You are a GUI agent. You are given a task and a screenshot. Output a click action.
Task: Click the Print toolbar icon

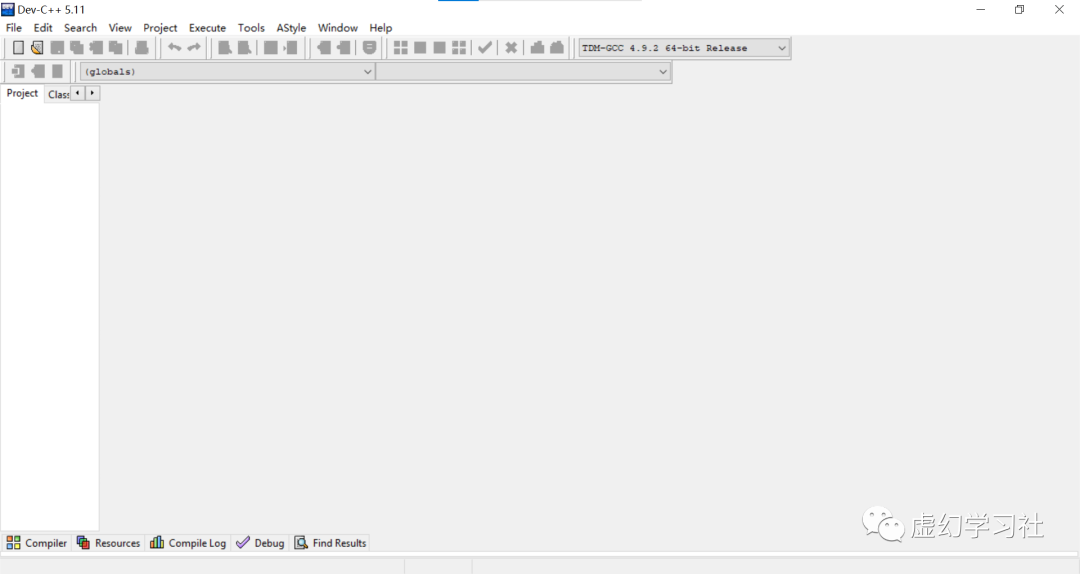[x=141, y=48]
